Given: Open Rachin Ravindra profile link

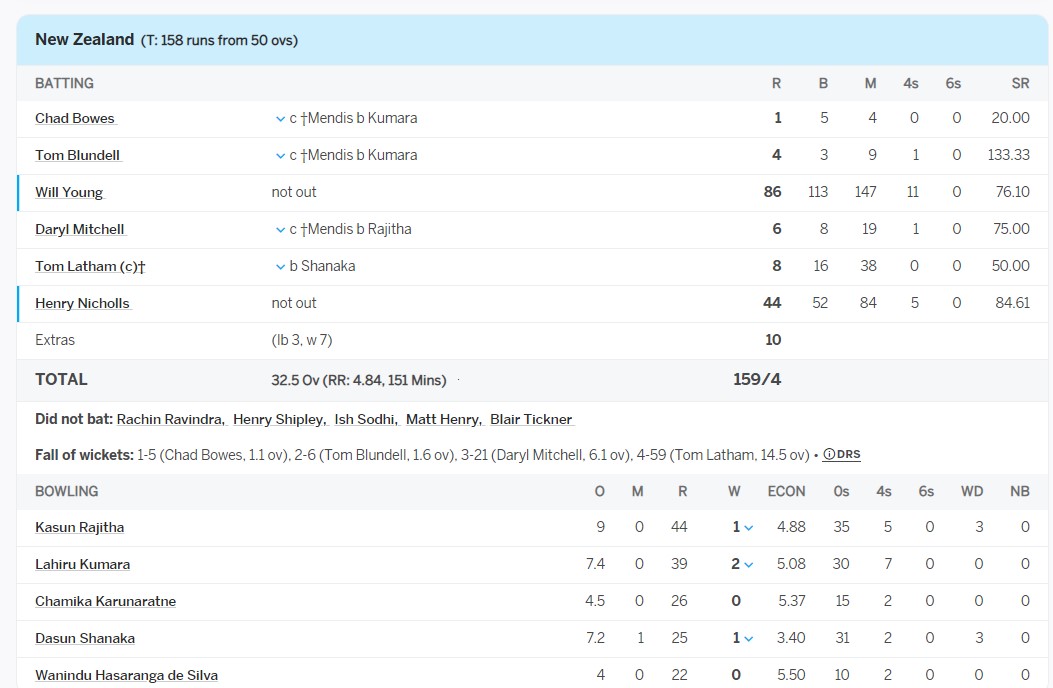Looking at the screenshot, I should coord(171,419).
